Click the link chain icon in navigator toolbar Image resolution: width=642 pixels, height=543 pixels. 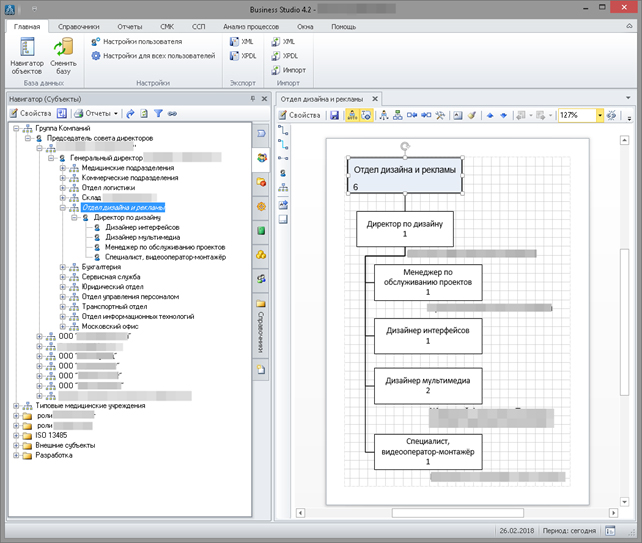click(172, 114)
